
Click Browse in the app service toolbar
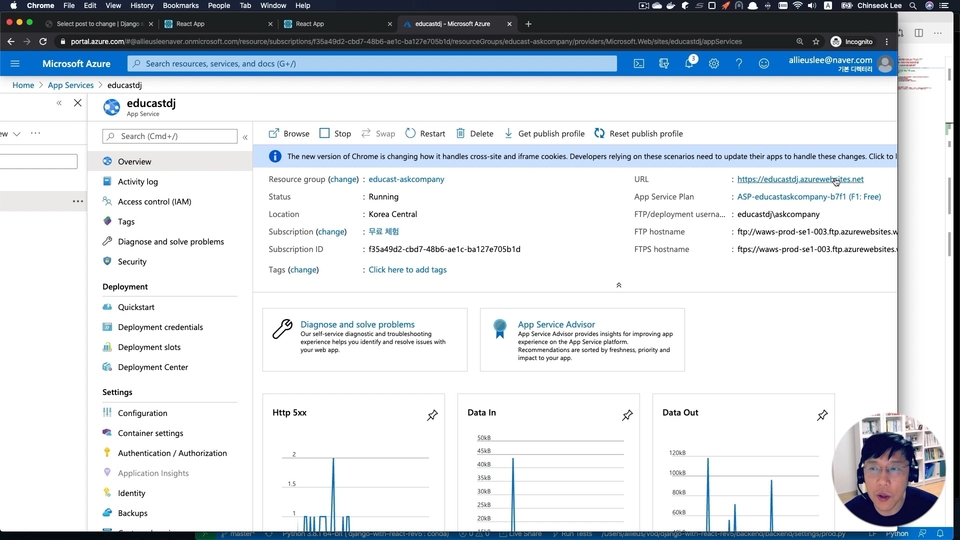(x=289, y=133)
